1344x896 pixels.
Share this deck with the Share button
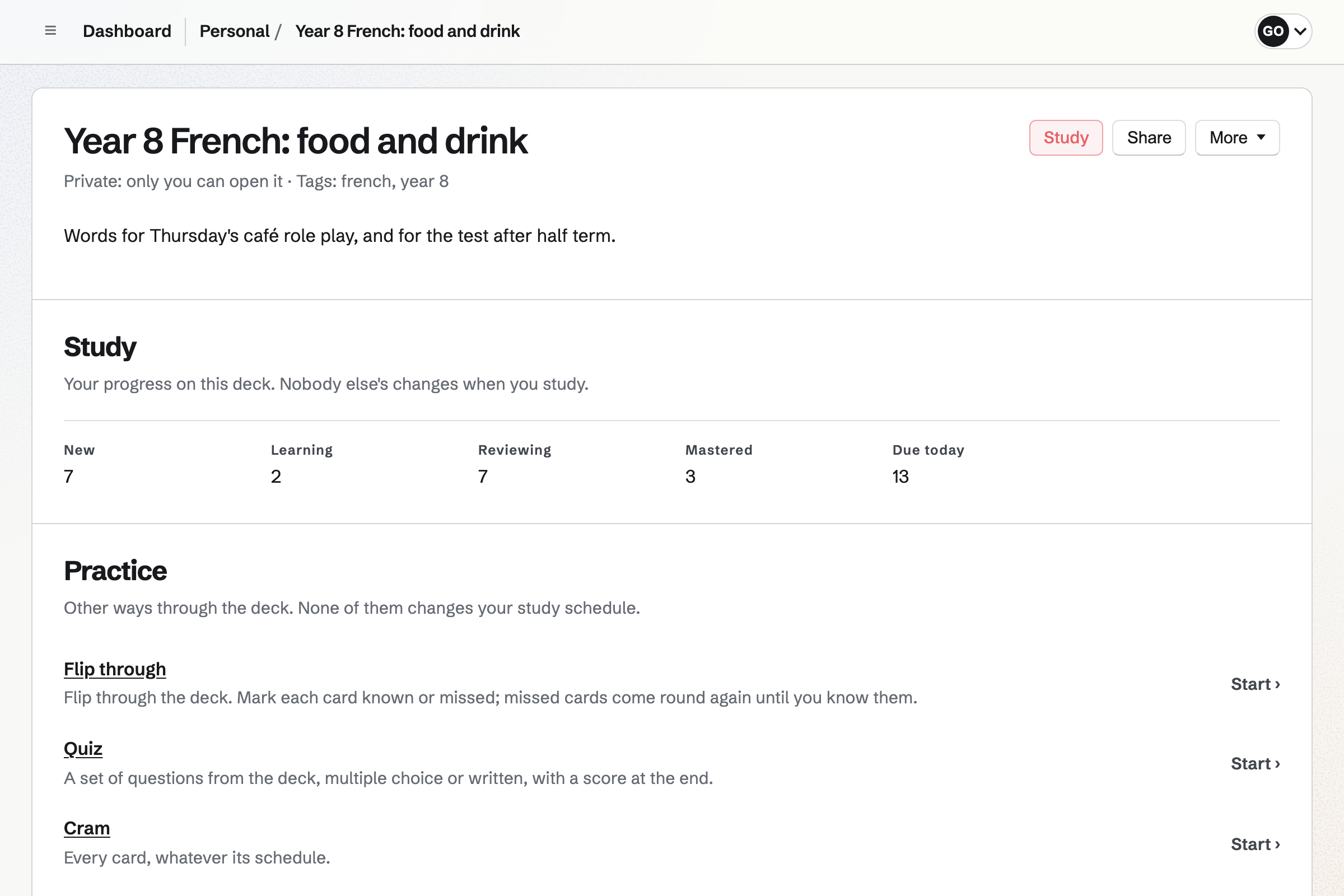coord(1149,138)
